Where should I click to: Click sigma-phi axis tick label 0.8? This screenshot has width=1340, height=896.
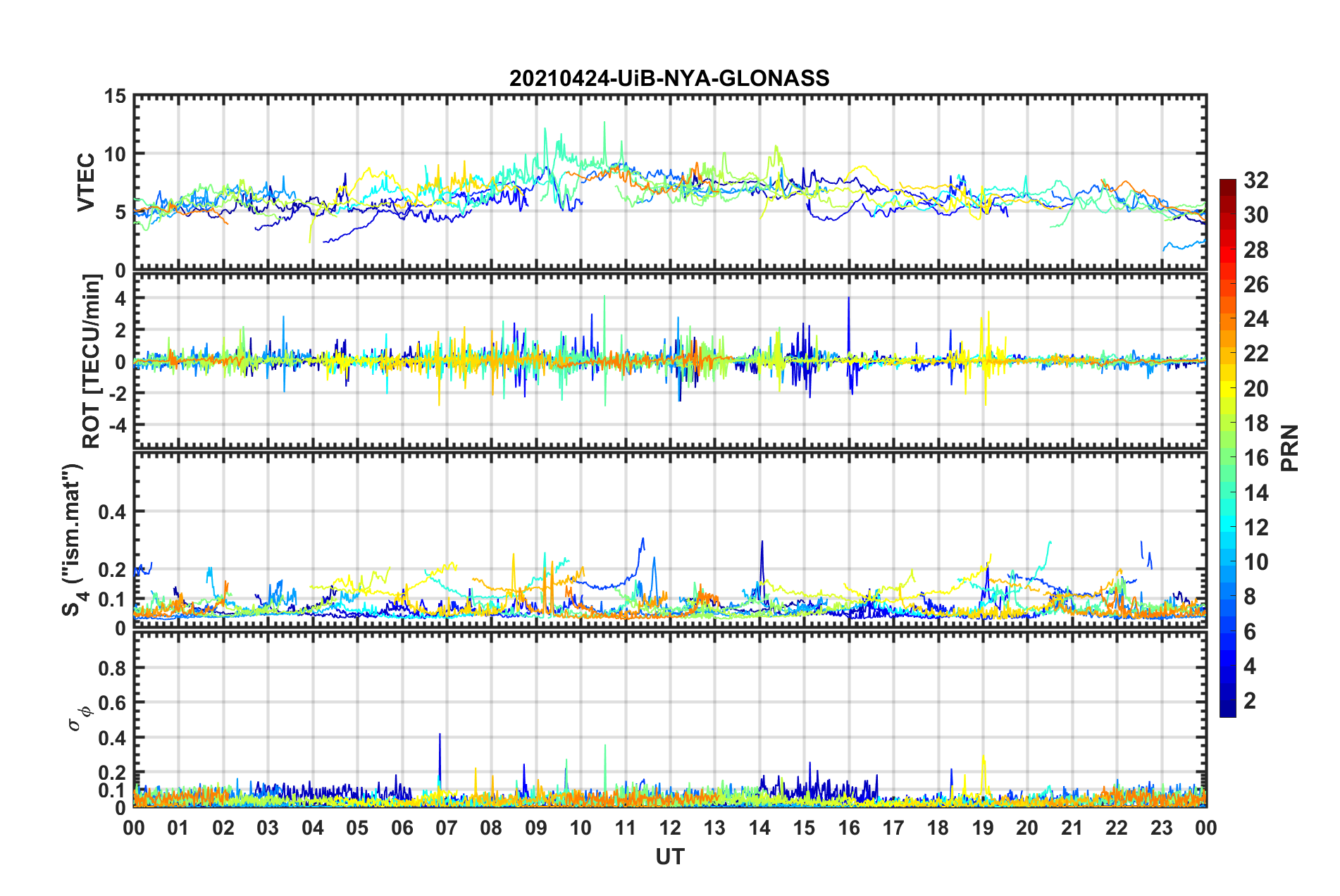tap(113, 668)
